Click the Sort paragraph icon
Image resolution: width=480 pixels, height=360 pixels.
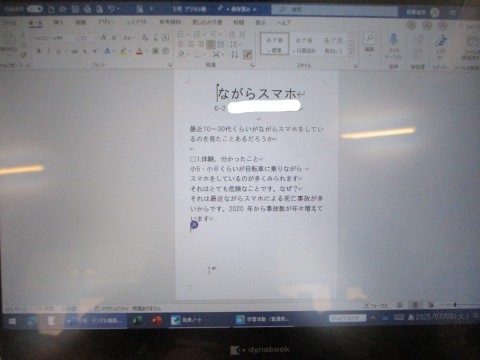tap(235, 54)
